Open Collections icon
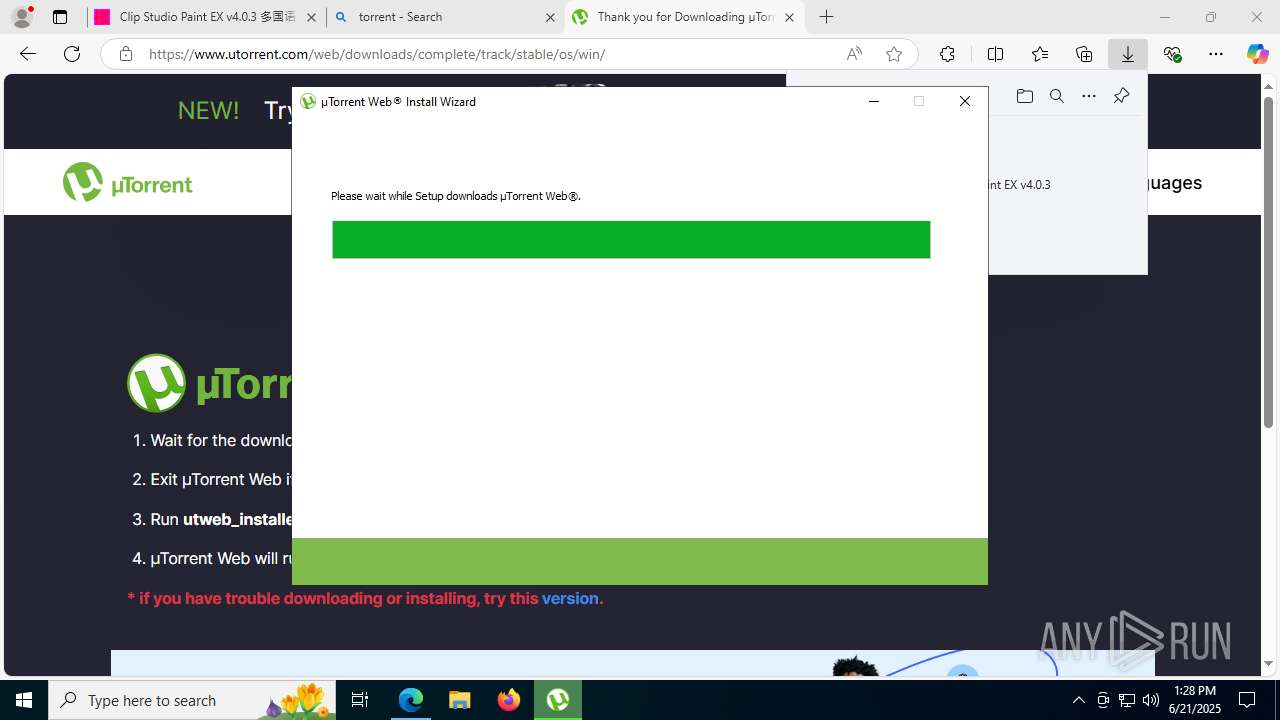Screen dimensions: 1280x720 click(1084, 54)
